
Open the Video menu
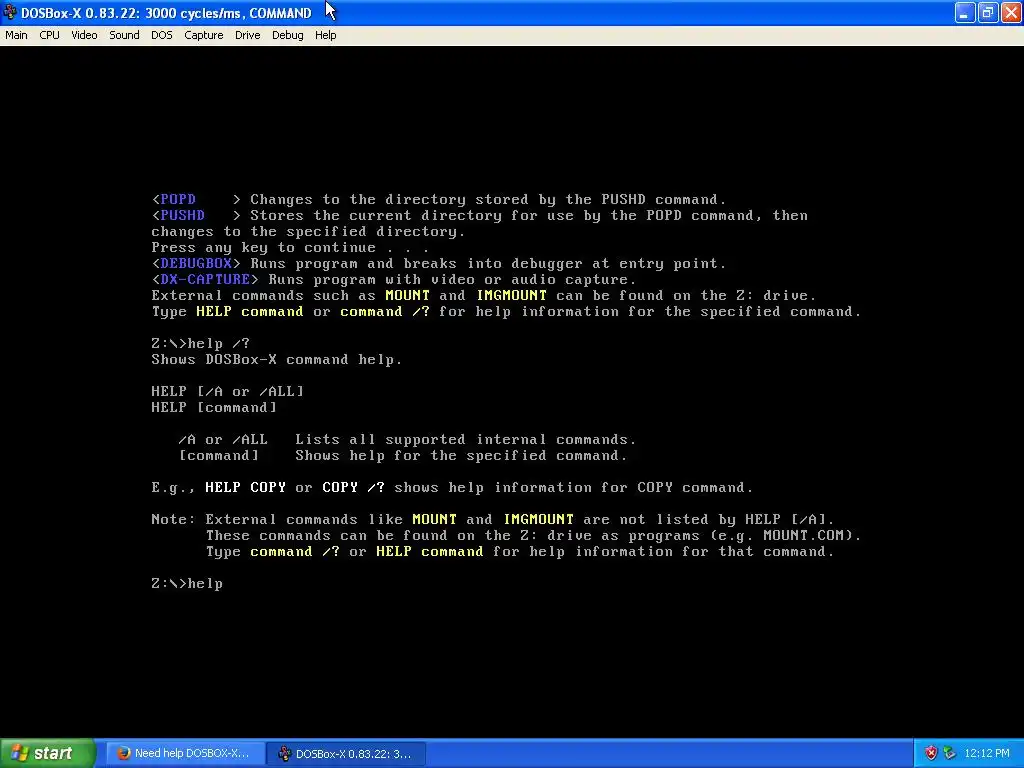pyautogui.click(x=84, y=35)
